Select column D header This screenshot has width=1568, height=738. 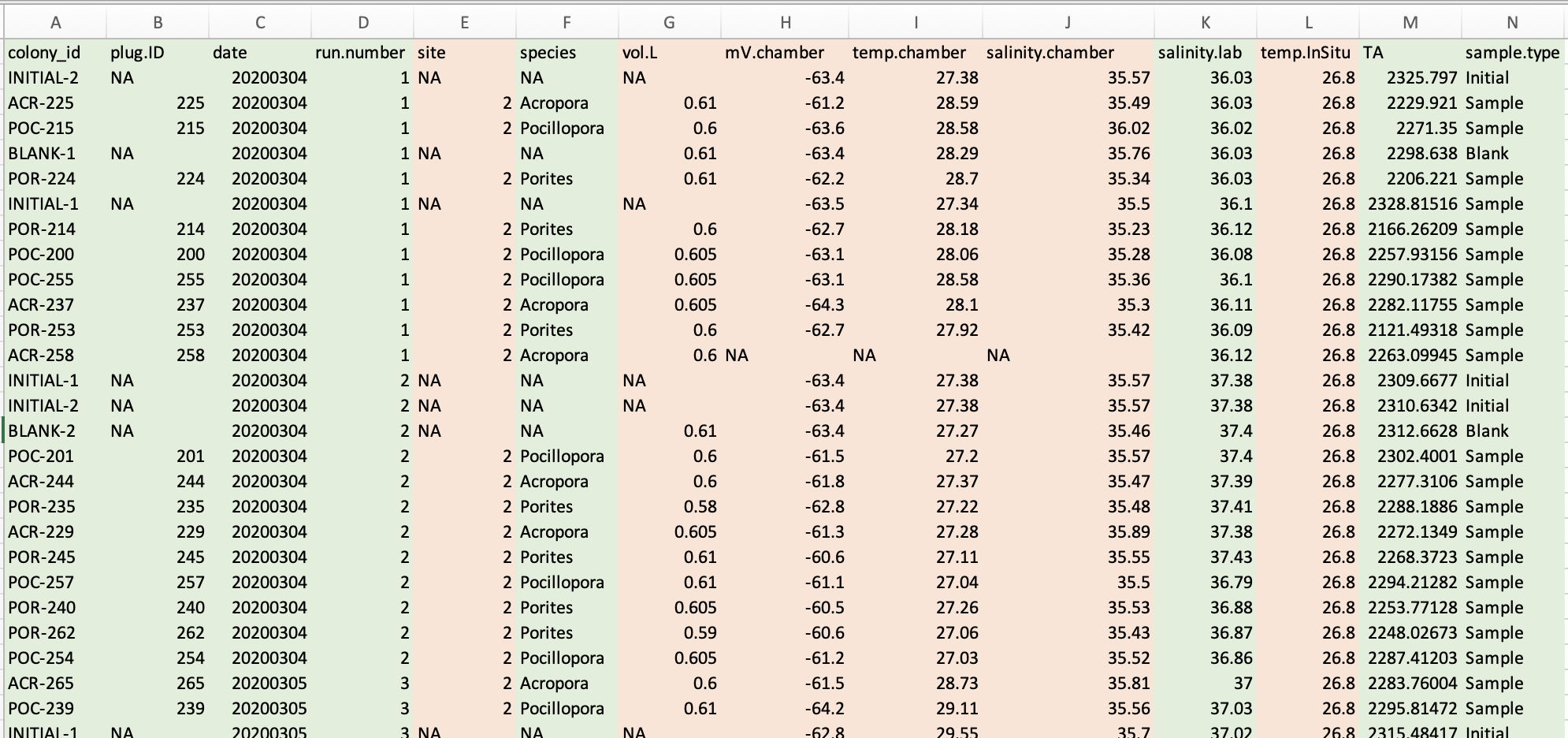(x=362, y=23)
